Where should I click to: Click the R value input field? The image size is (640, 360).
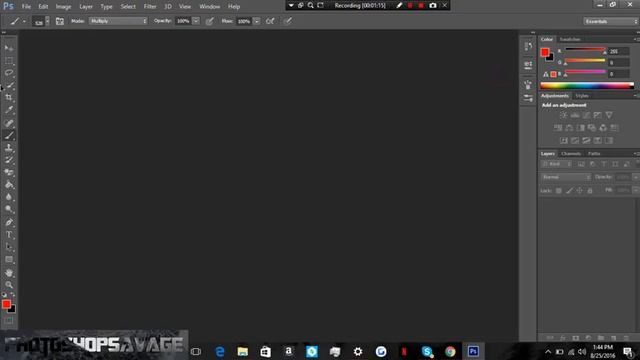coord(618,51)
